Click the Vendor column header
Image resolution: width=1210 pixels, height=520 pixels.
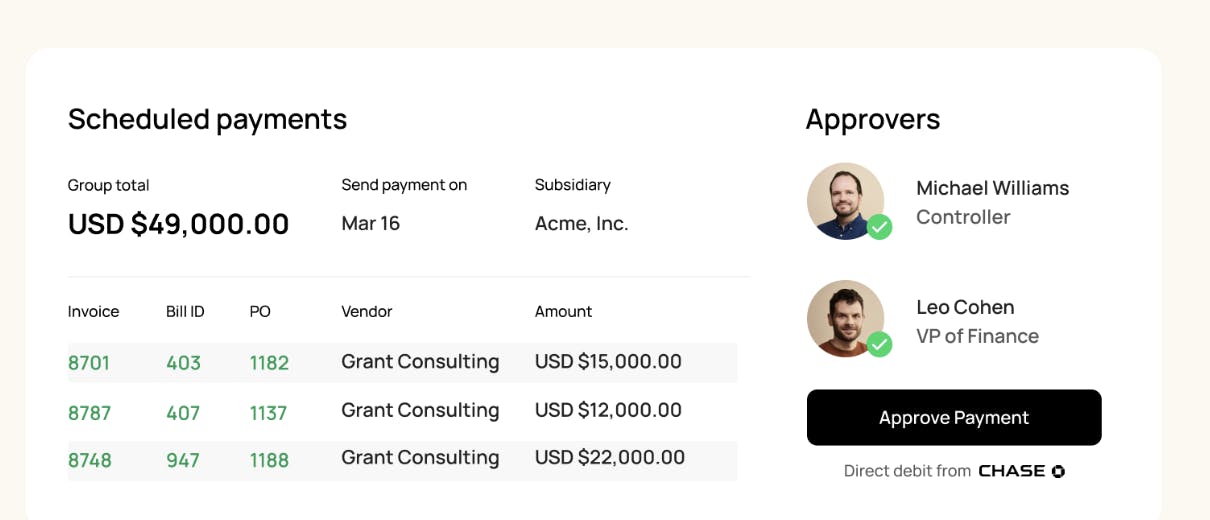(366, 312)
